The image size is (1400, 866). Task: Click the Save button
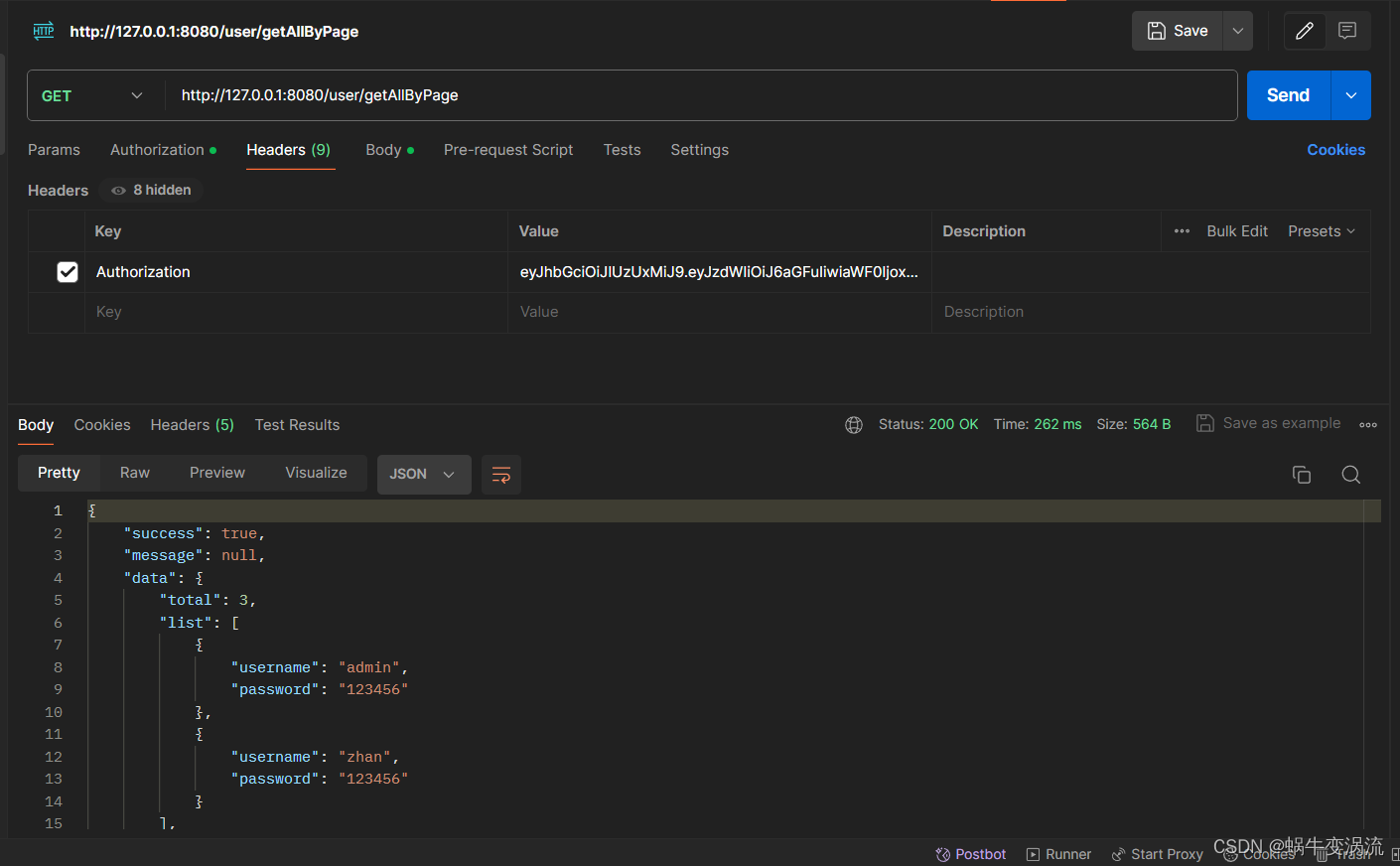coord(1178,31)
